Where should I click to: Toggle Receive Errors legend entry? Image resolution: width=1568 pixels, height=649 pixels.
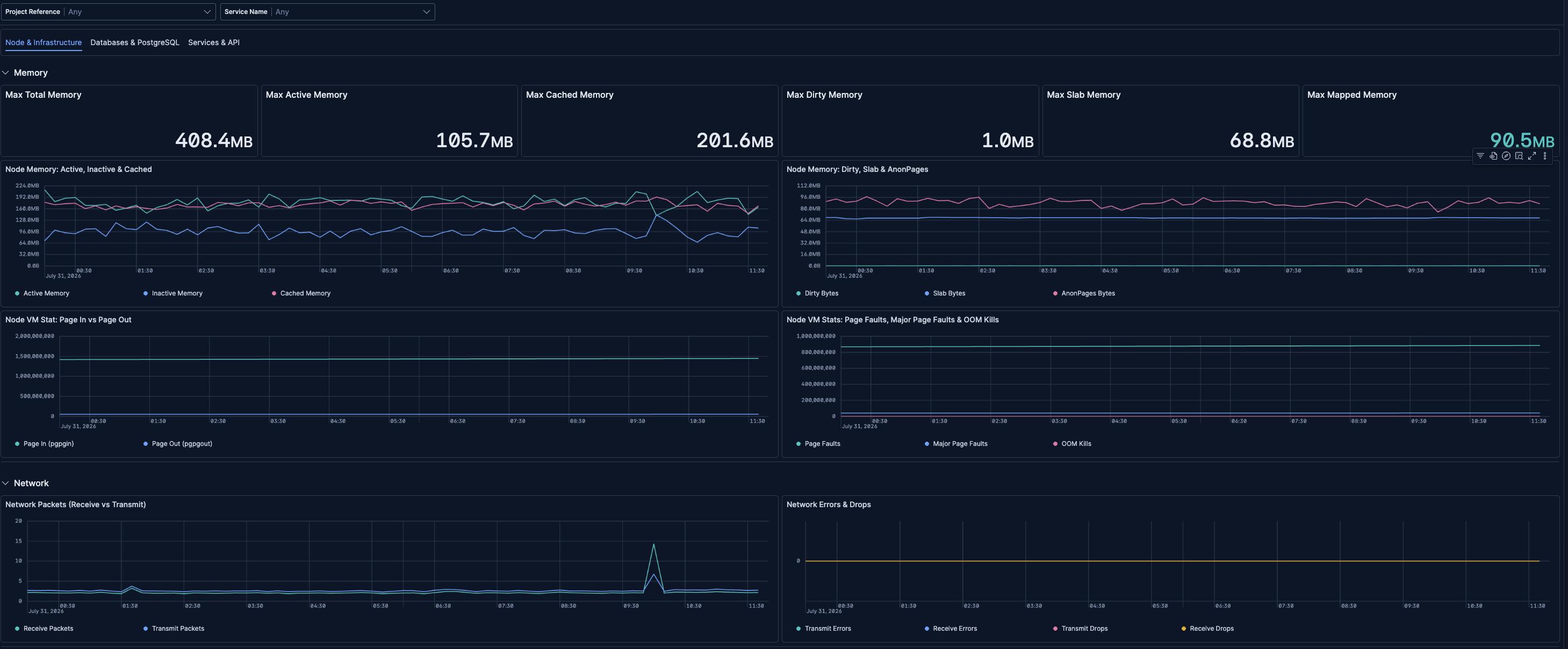tap(951, 629)
